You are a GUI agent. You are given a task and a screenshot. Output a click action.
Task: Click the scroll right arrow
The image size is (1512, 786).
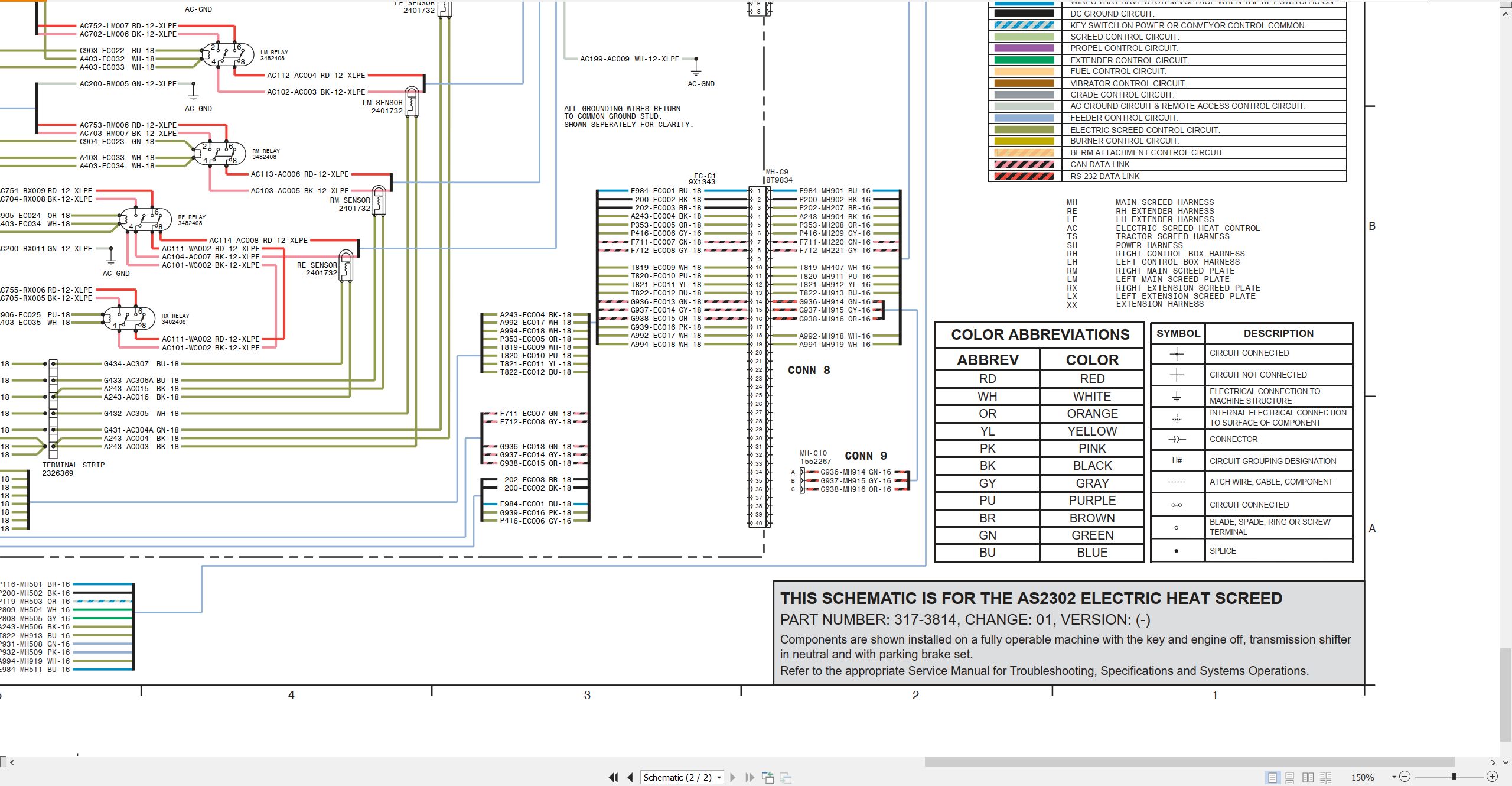[x=1493, y=762]
